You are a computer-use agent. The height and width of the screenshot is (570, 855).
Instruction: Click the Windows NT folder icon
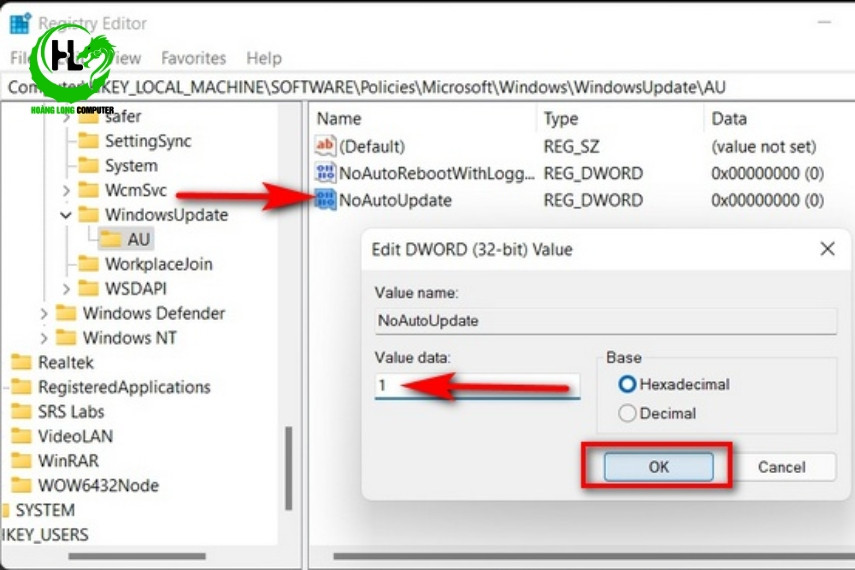(x=66, y=337)
